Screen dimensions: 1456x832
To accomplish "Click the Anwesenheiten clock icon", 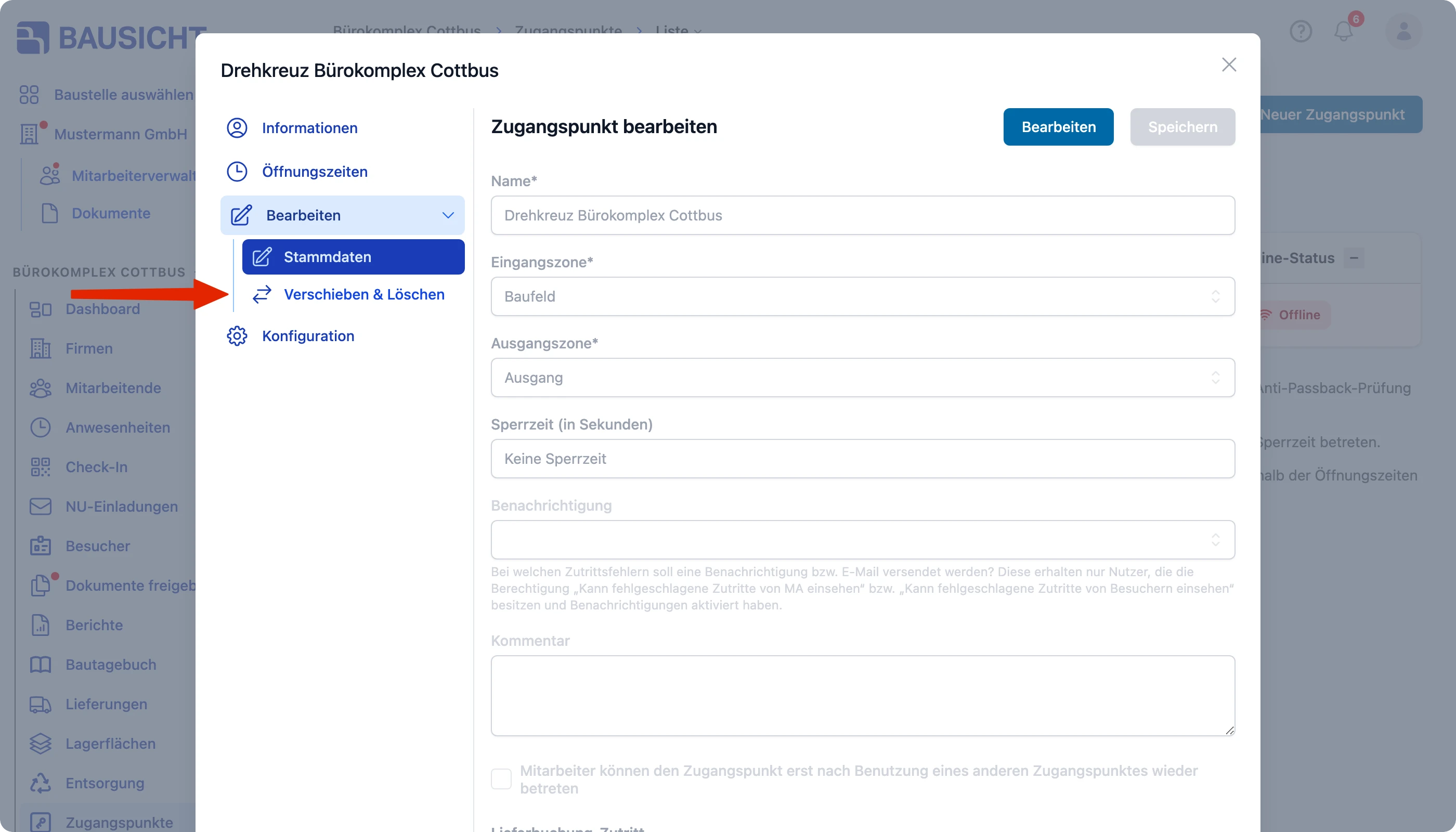I will (x=41, y=427).
